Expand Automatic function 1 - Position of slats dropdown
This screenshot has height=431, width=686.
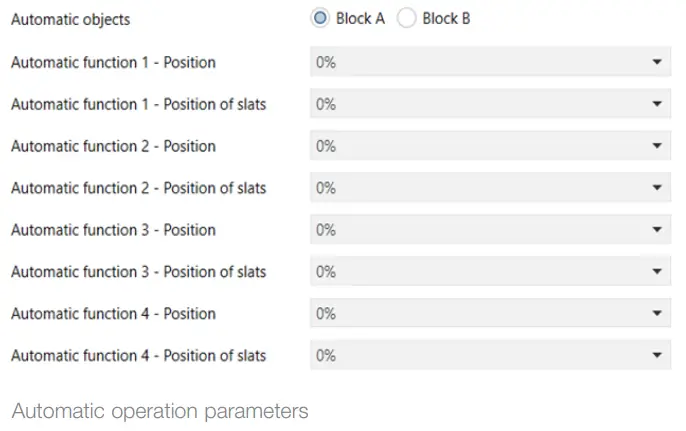(x=489, y=104)
